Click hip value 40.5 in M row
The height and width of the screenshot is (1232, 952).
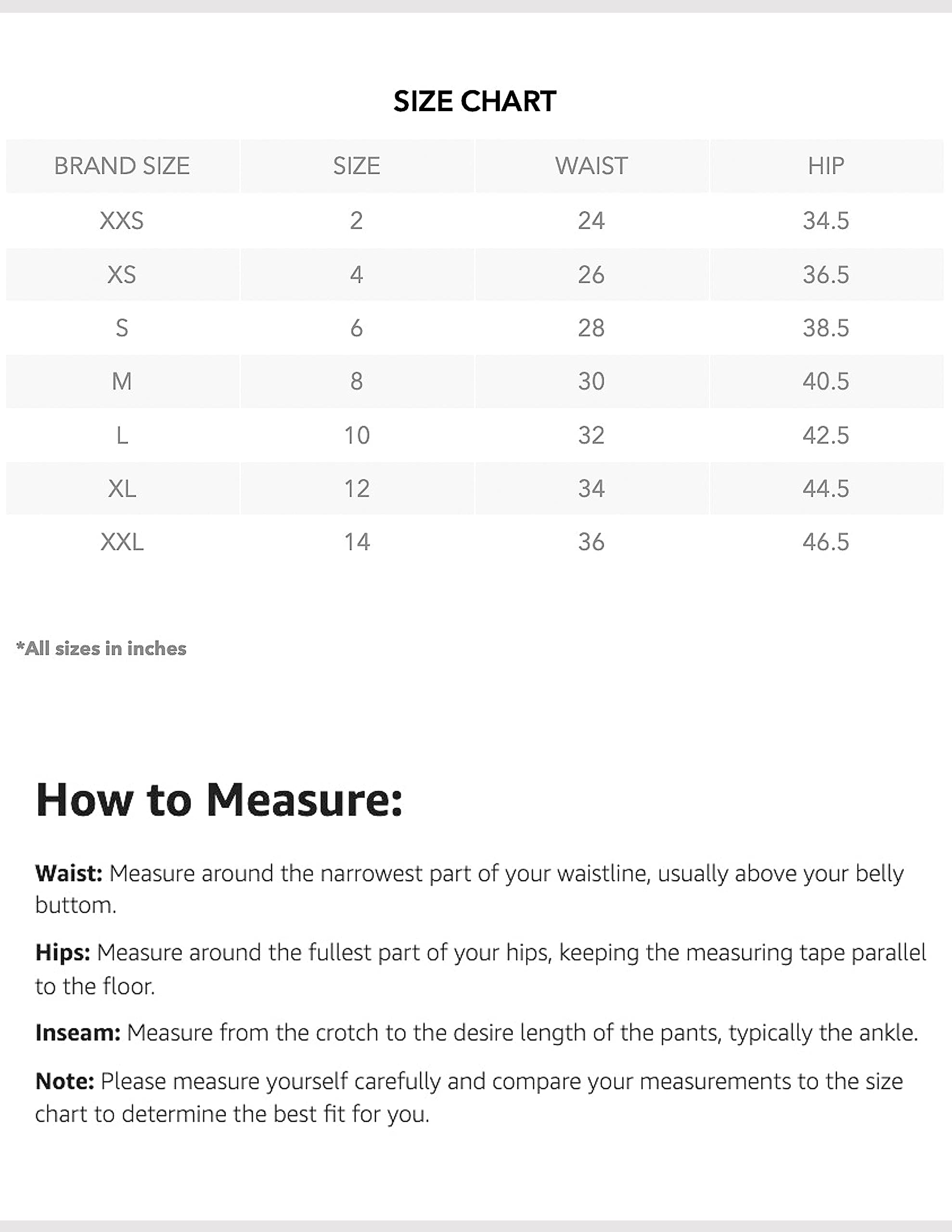point(826,381)
